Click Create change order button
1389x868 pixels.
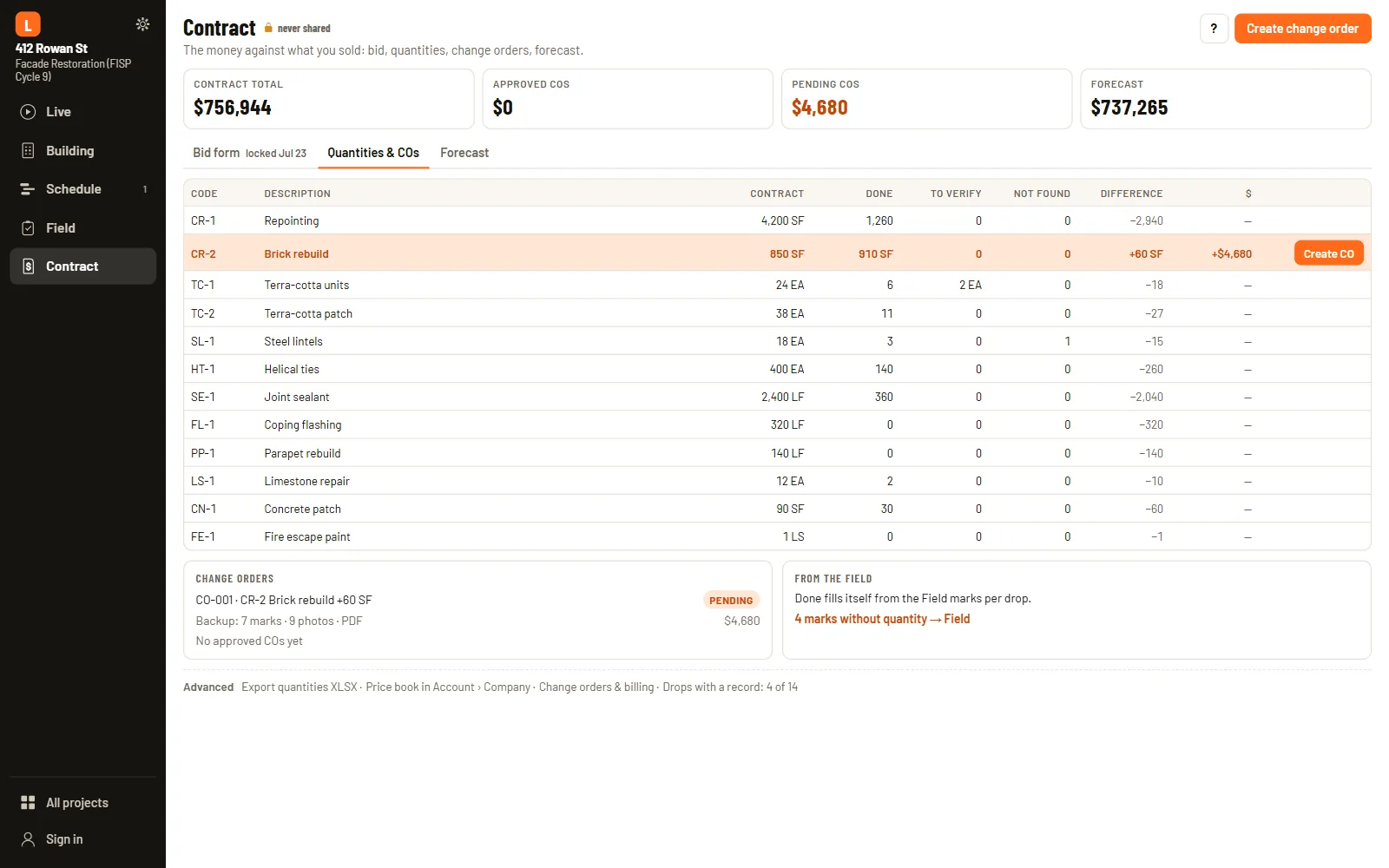tap(1302, 29)
